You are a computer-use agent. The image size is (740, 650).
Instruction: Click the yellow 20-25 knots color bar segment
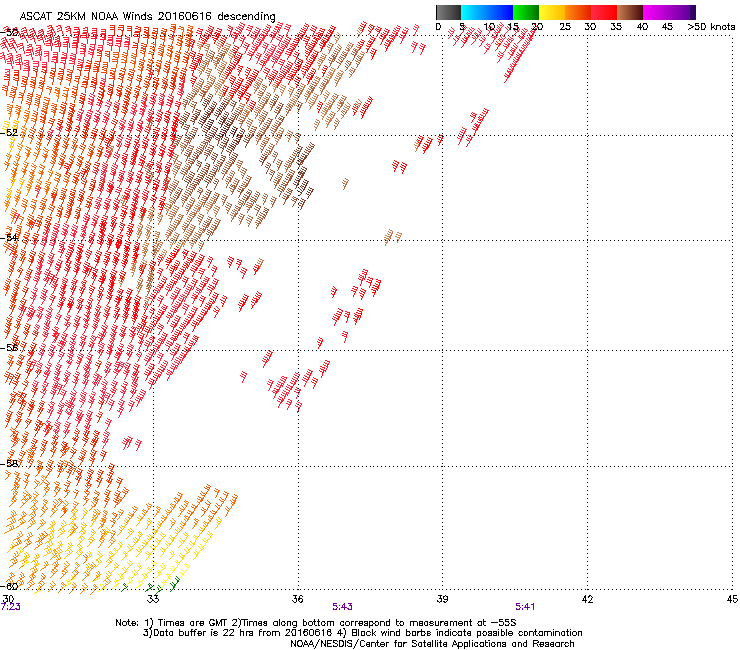[552, 12]
